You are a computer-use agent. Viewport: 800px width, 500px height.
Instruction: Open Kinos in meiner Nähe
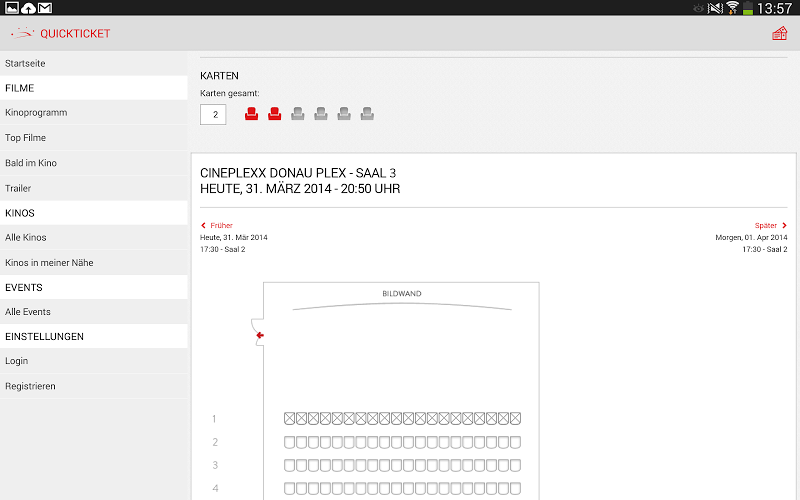point(94,262)
